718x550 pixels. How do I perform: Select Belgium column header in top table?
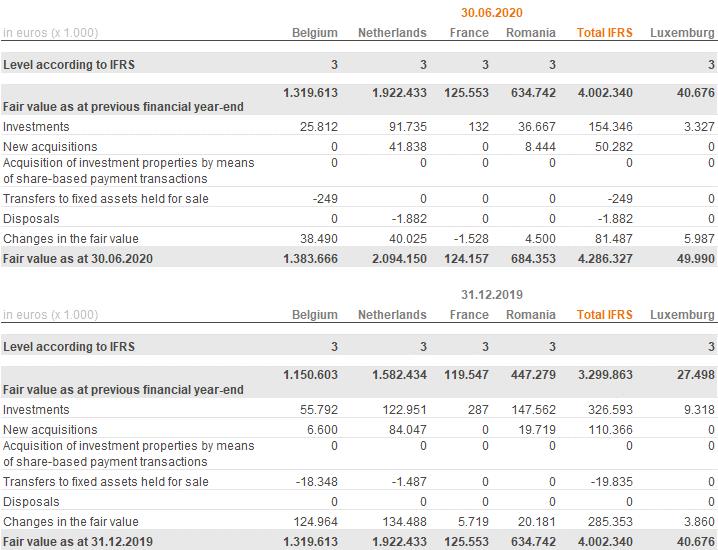click(x=315, y=33)
